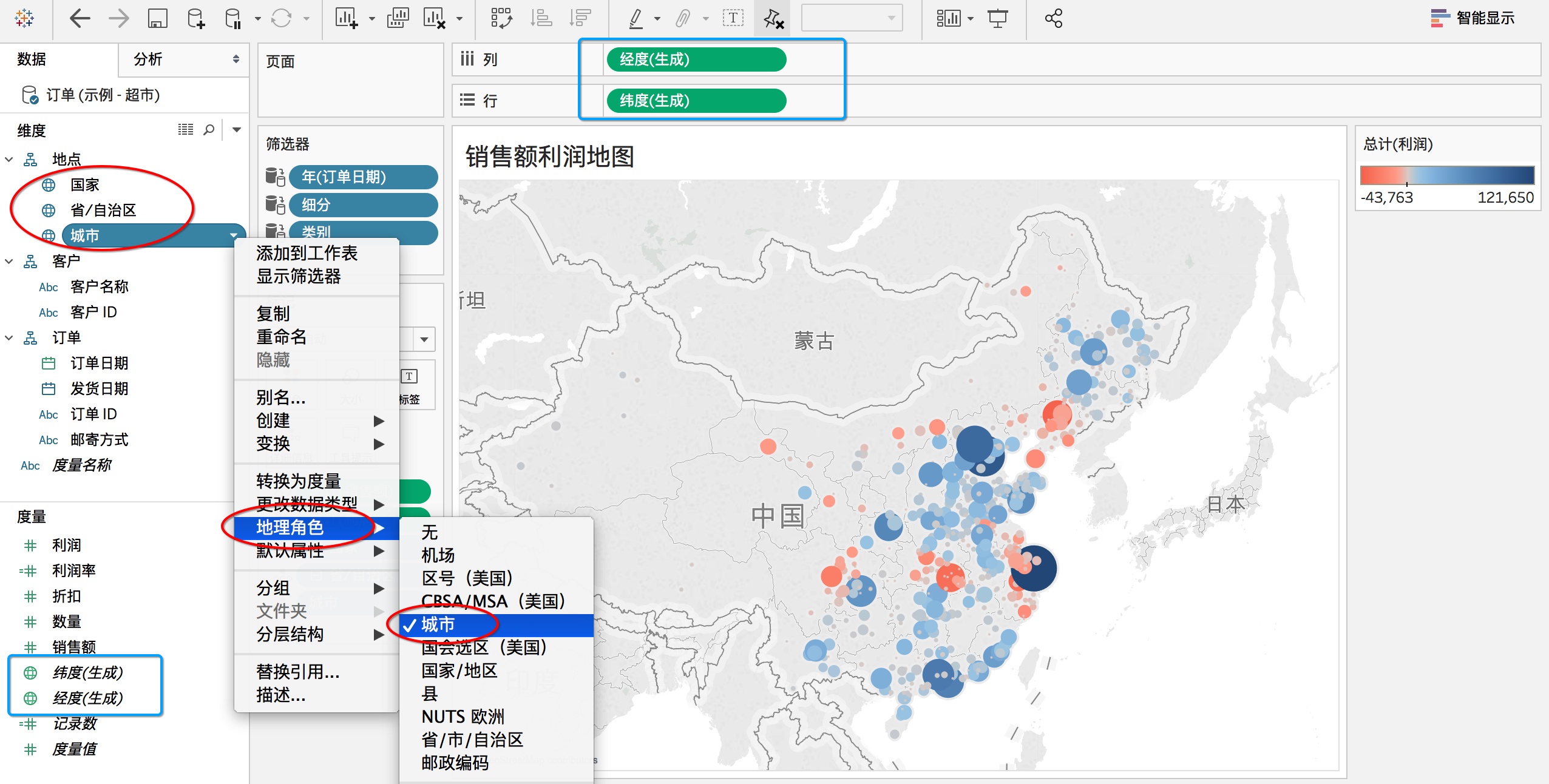Screen dimensions: 1549x784
Task: Click the swap rows and columns icon
Action: point(501,18)
